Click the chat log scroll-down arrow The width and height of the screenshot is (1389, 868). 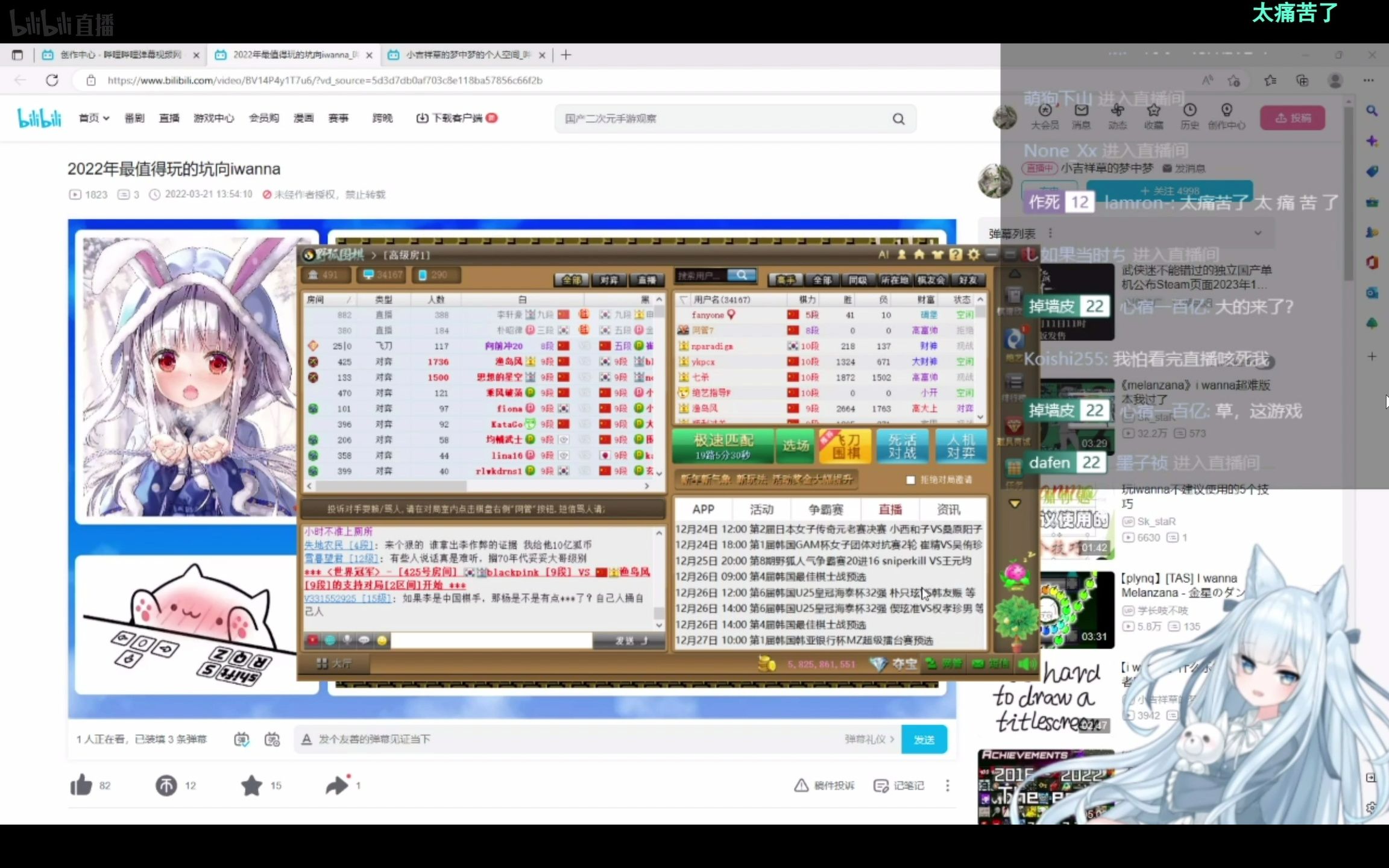click(x=659, y=625)
